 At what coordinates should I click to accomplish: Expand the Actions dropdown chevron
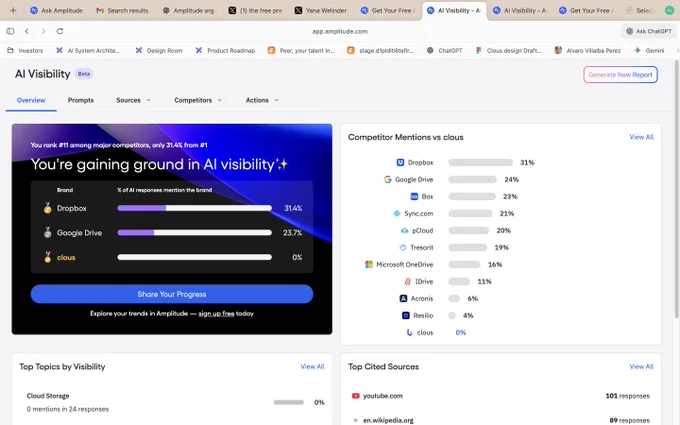(x=276, y=100)
